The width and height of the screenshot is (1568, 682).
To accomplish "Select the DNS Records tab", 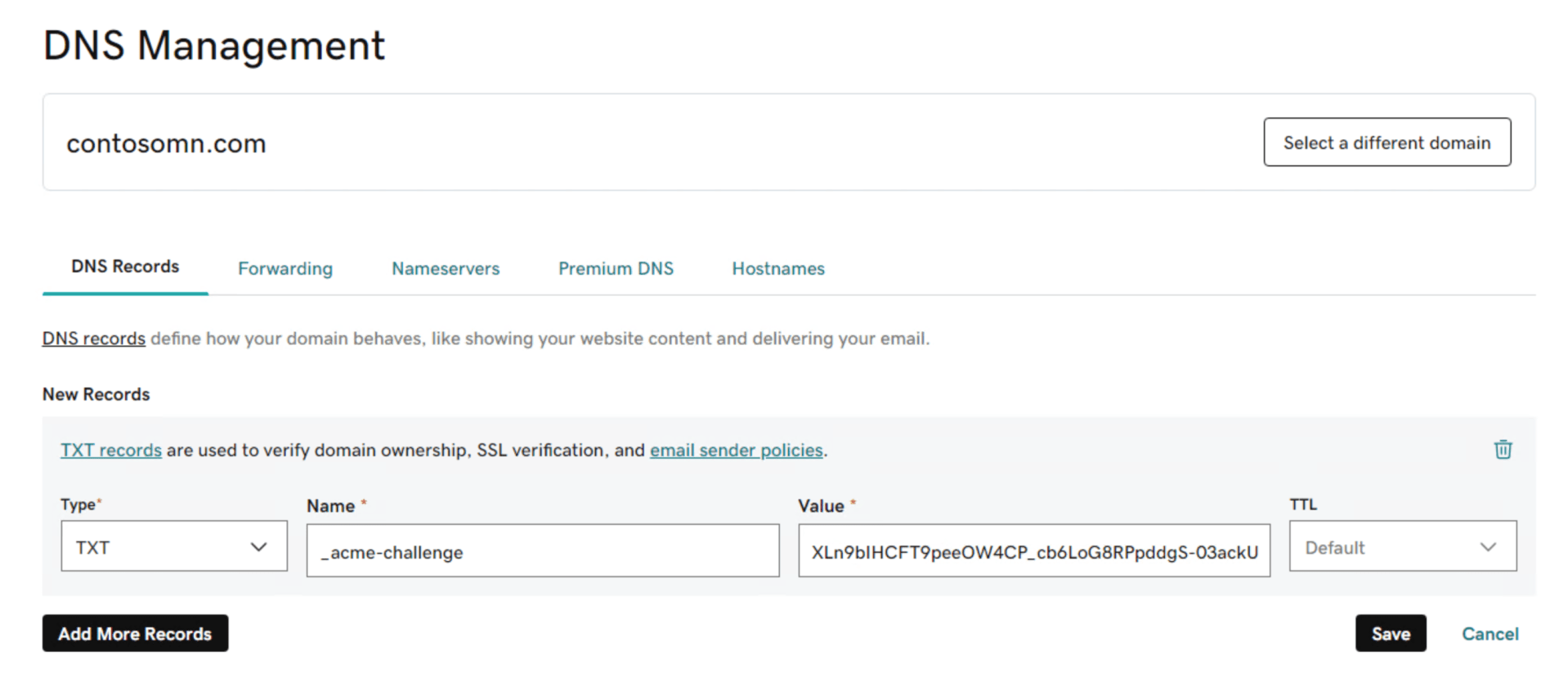I will point(125,267).
